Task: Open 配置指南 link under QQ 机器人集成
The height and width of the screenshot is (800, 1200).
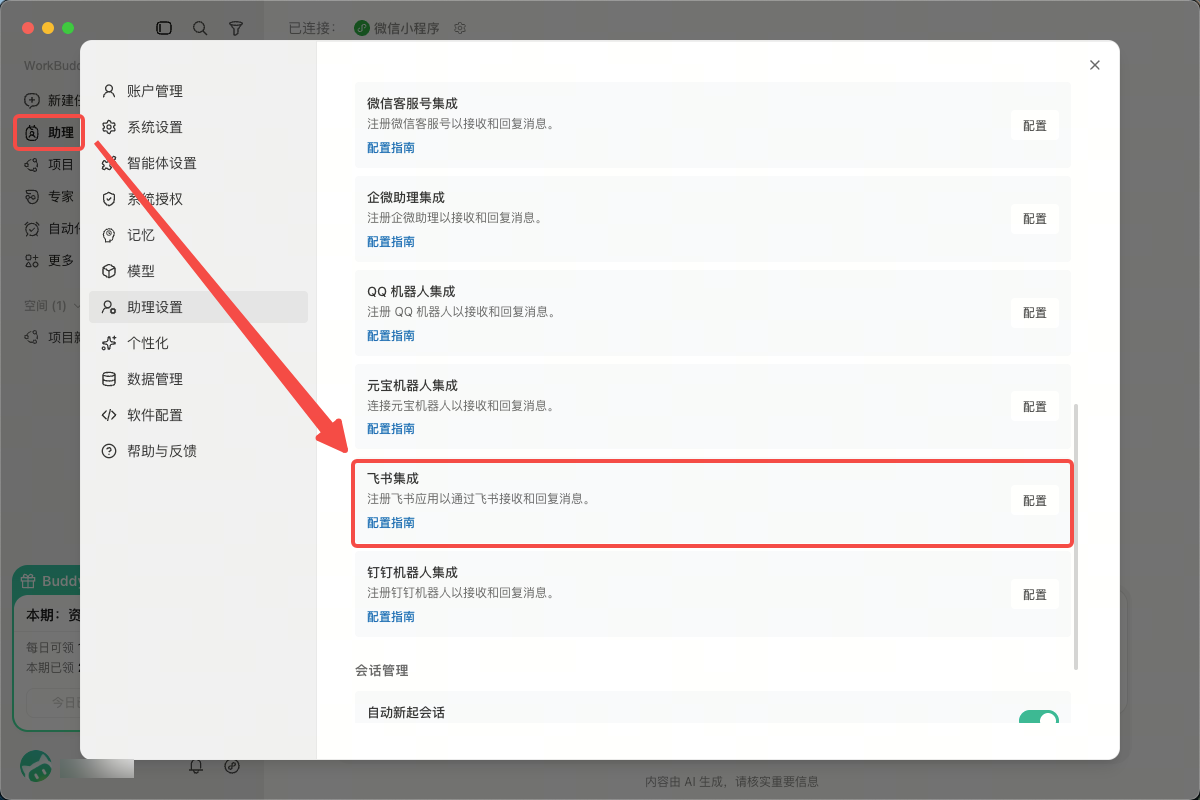Action: coord(391,336)
